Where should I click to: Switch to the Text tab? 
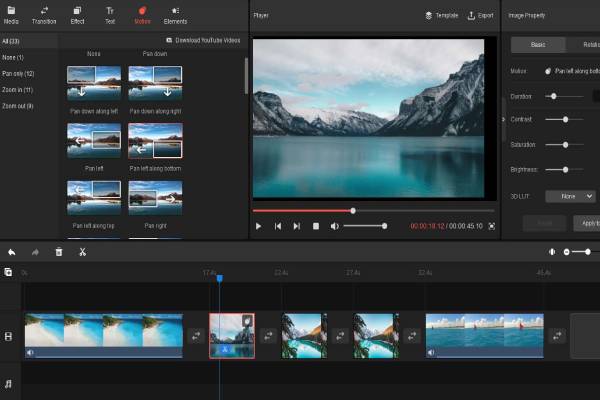click(110, 14)
